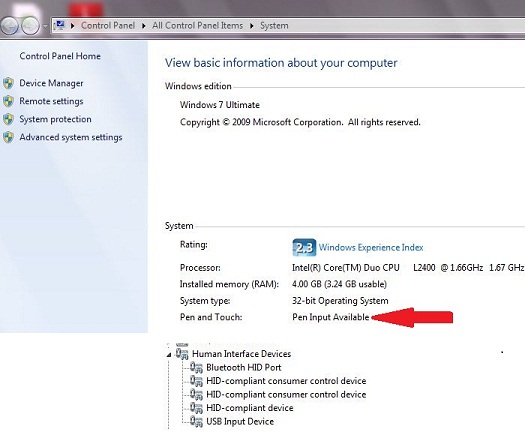This screenshot has height=435, width=525.
Task: Open System protection link
Action: [55, 119]
